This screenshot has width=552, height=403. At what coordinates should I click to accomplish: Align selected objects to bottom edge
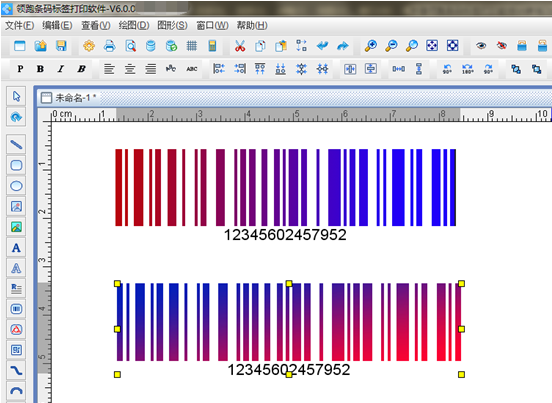point(281,69)
